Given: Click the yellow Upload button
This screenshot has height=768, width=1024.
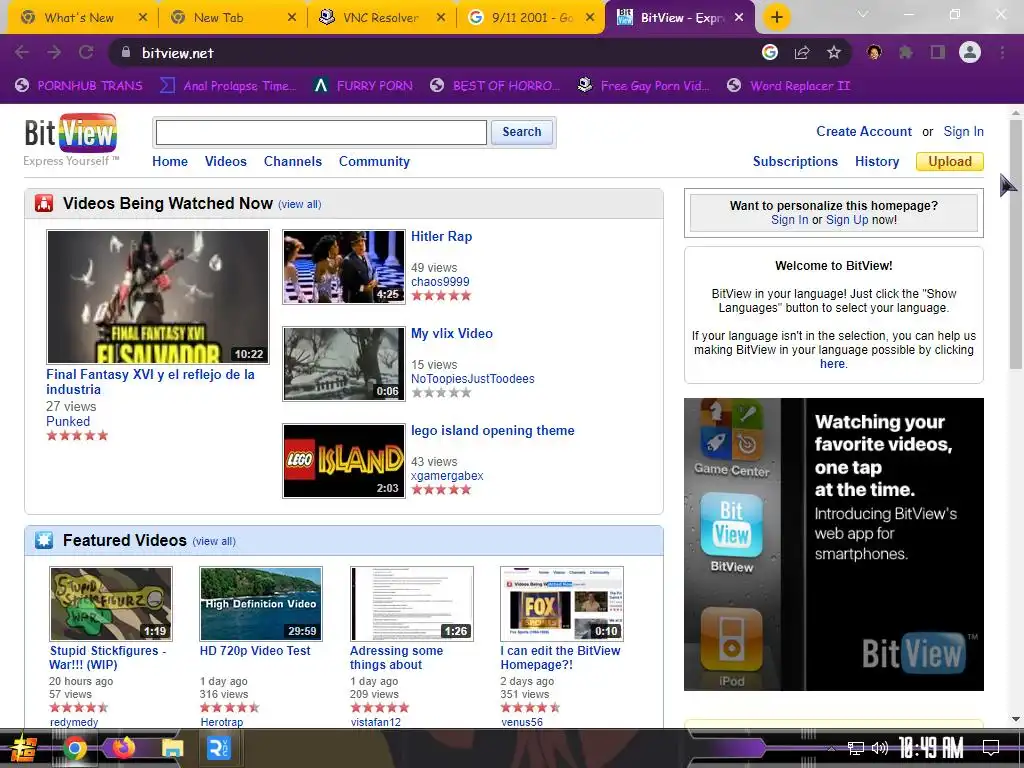Looking at the screenshot, I should (950, 161).
